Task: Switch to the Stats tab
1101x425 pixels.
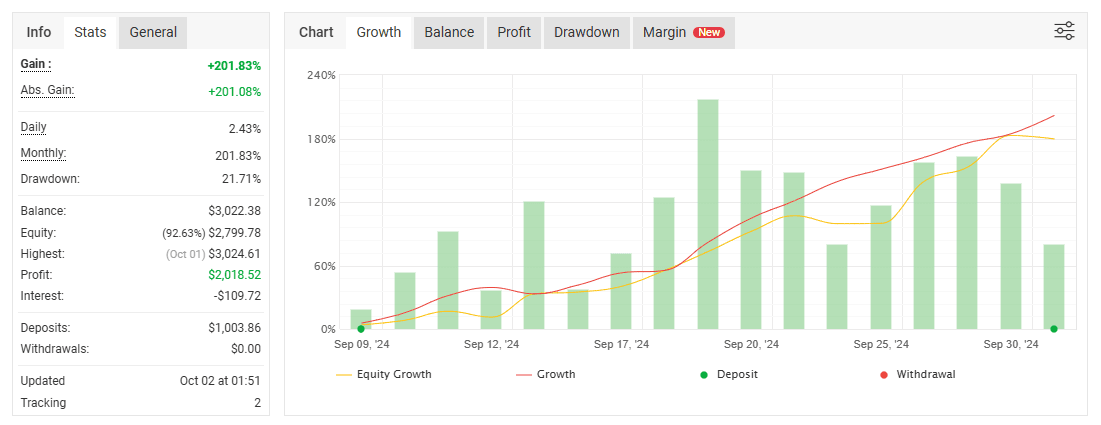Action: click(x=91, y=32)
